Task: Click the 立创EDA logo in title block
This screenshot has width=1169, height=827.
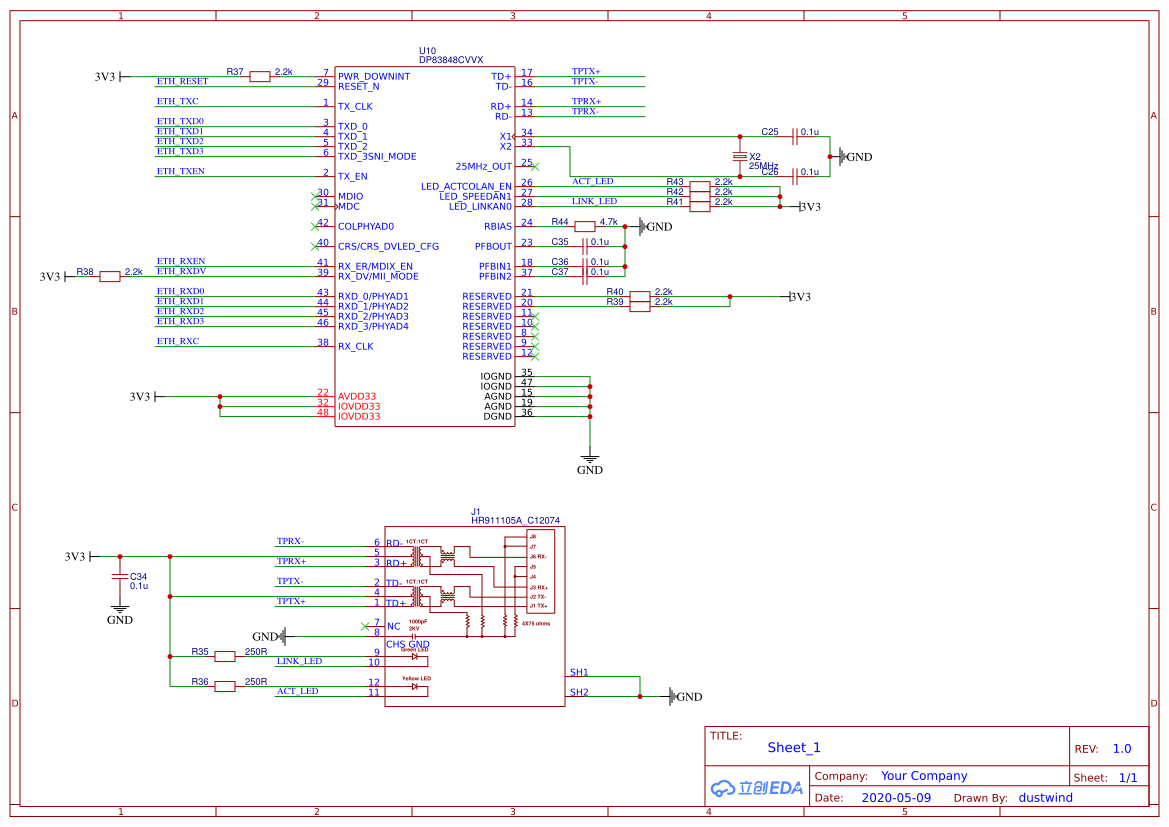Action: pyautogui.click(x=755, y=788)
